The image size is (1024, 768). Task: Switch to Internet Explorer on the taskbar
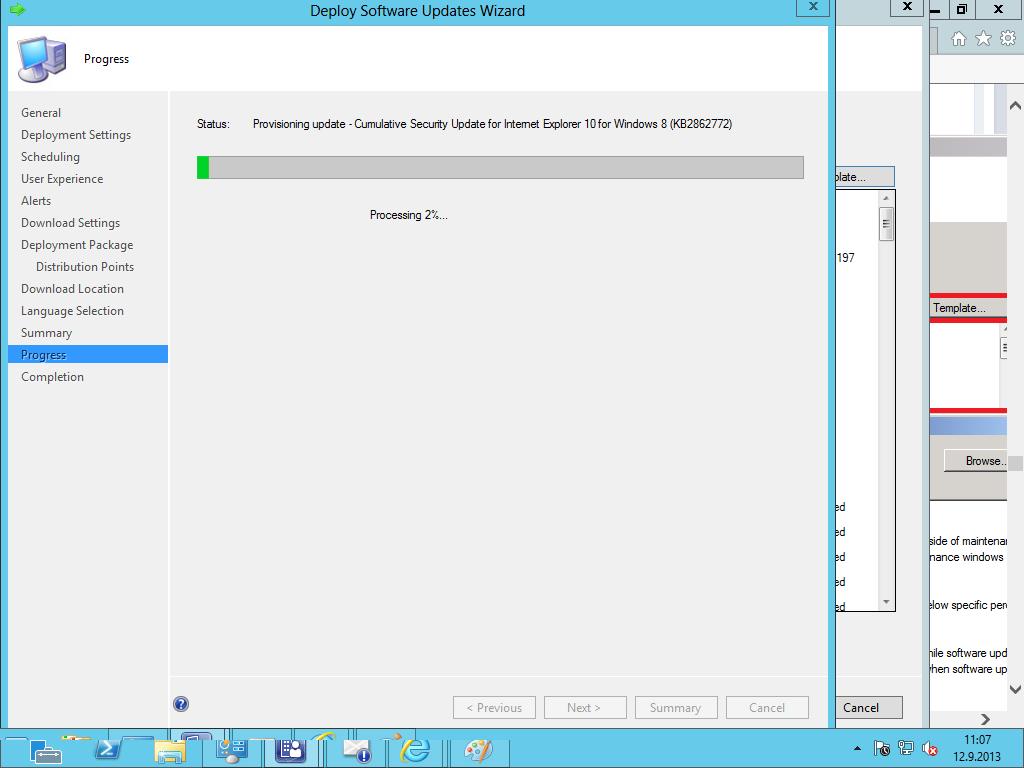pos(416,750)
